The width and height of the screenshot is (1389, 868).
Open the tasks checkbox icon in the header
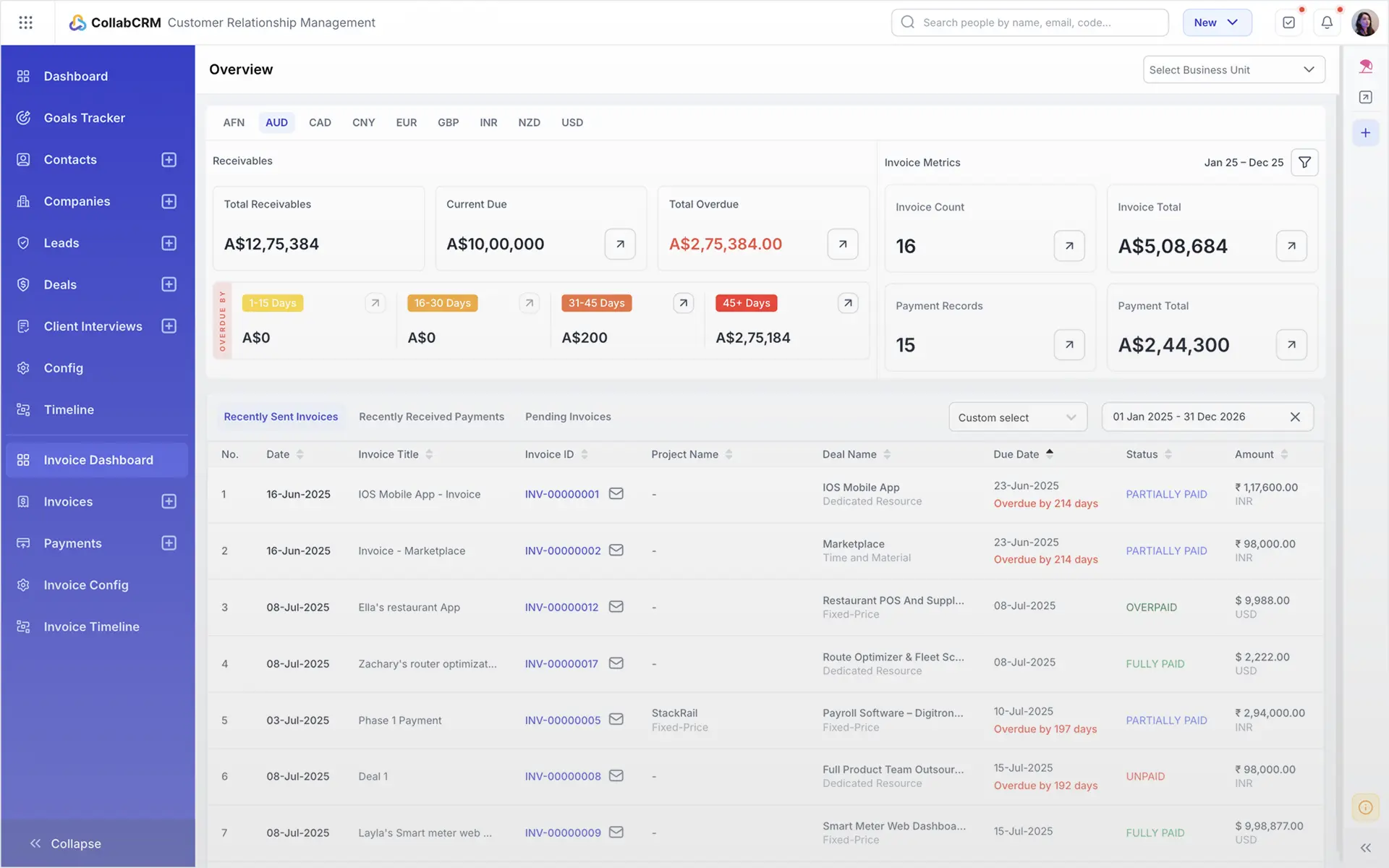[x=1288, y=22]
